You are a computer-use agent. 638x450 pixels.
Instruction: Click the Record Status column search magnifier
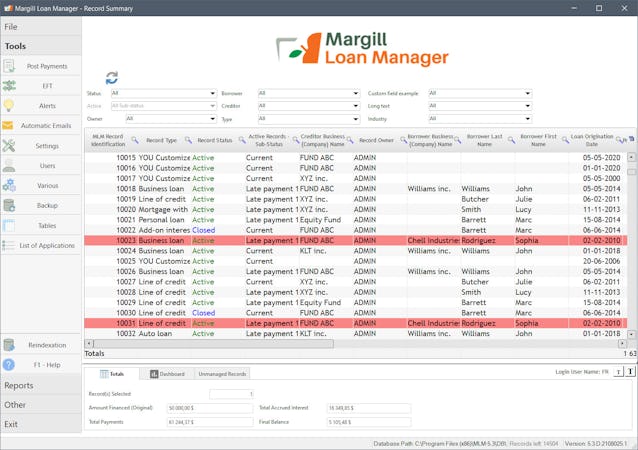[x=242, y=140]
